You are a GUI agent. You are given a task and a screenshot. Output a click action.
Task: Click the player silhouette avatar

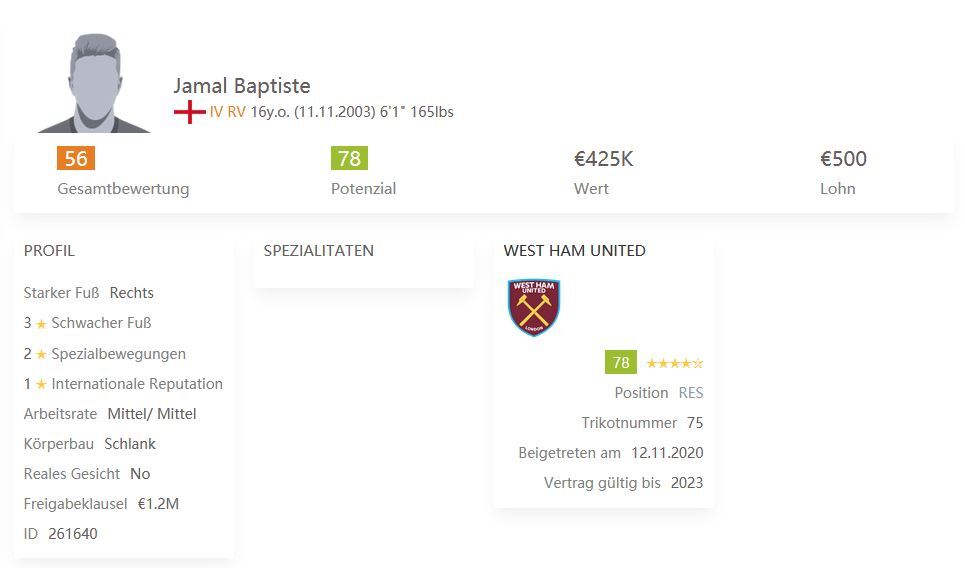(x=94, y=83)
